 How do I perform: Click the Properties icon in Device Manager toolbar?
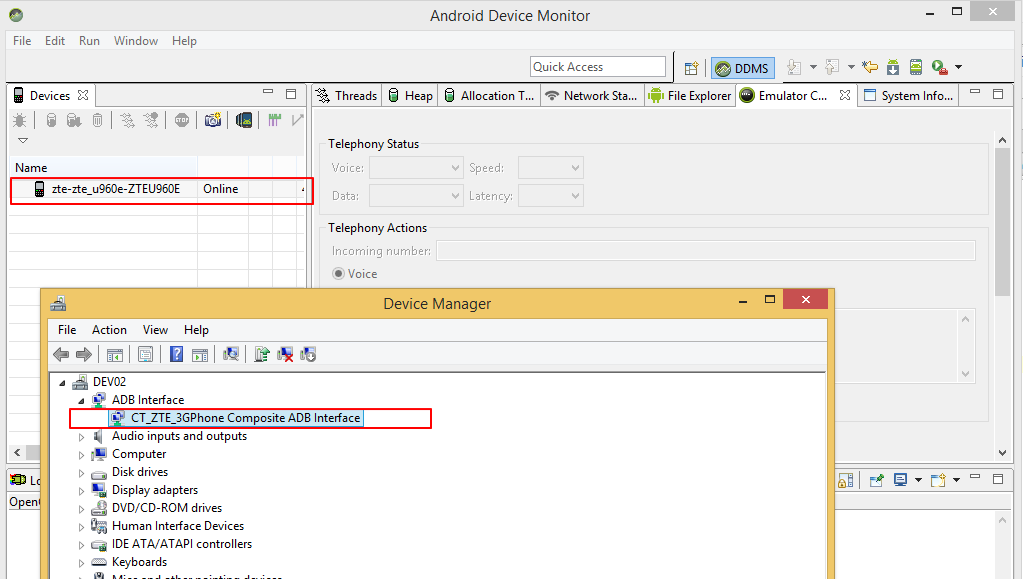pos(145,354)
